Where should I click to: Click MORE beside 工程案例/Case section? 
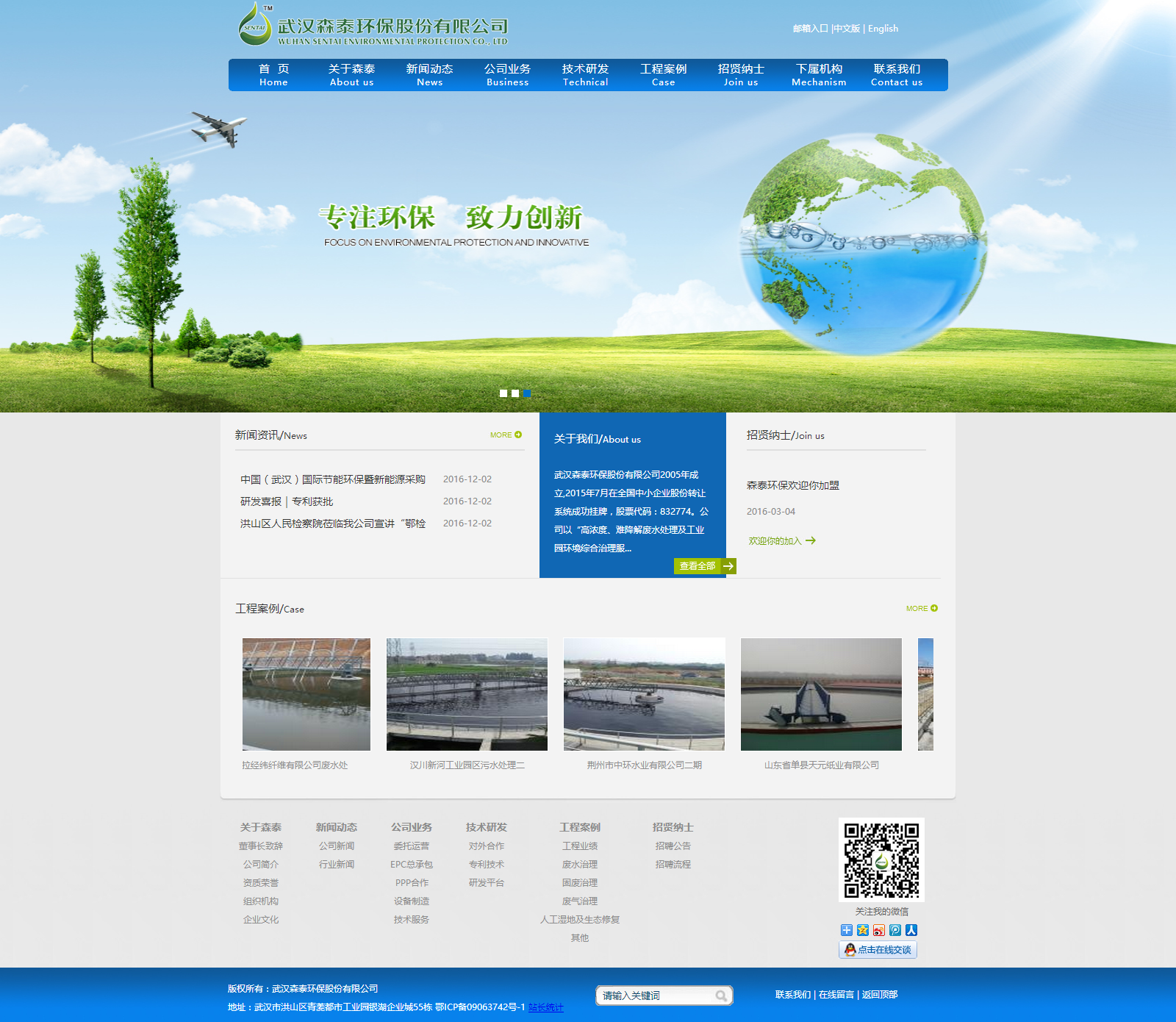click(x=920, y=608)
